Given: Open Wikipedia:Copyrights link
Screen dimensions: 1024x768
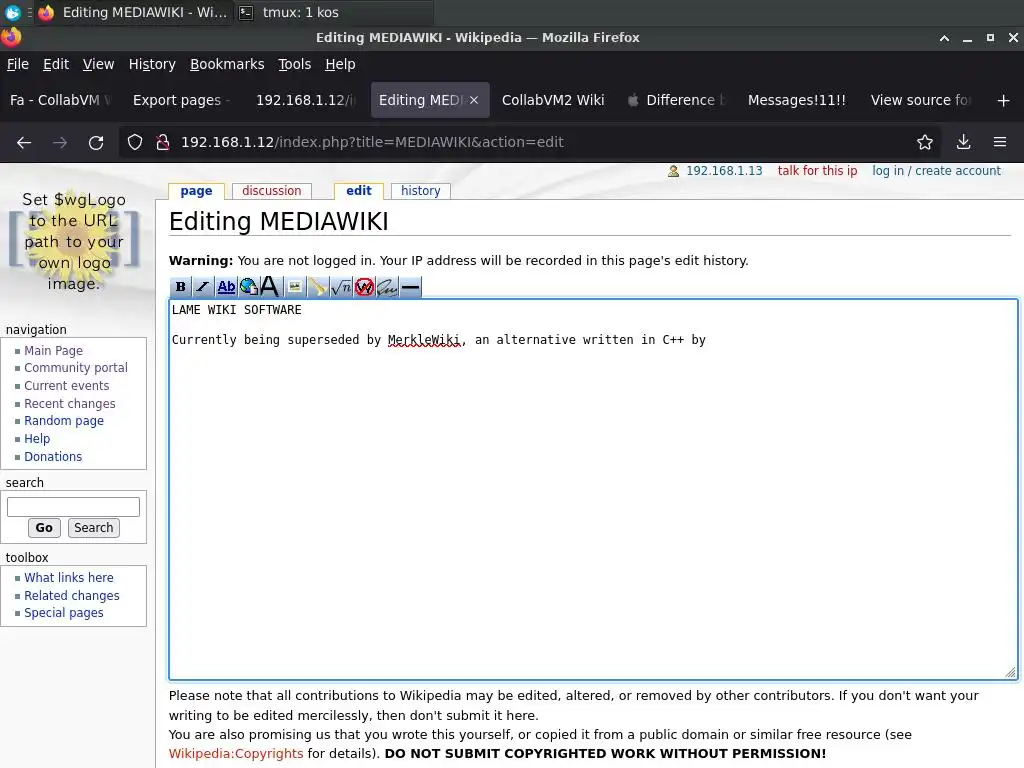Looking at the screenshot, I should (x=236, y=754).
